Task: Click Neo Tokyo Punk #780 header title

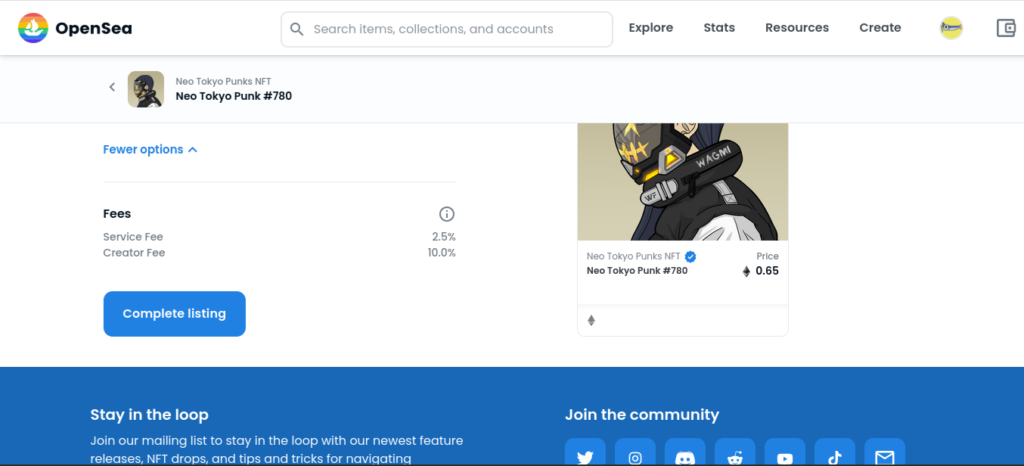Action: (x=234, y=96)
